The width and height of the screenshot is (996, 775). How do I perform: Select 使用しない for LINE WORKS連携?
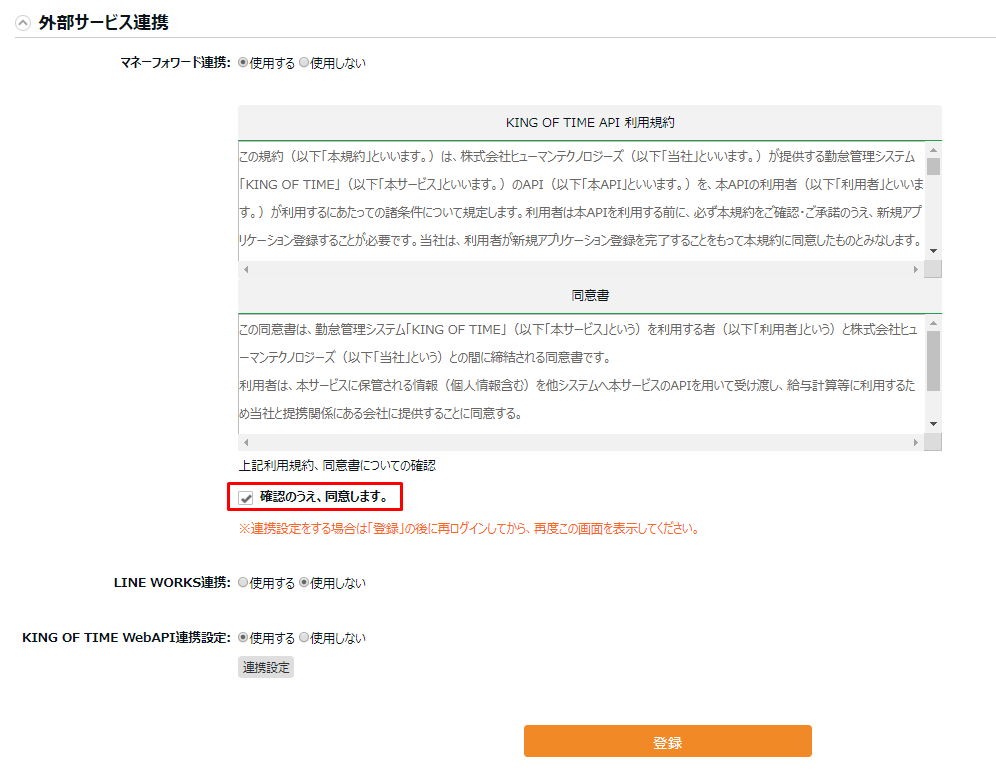point(304,582)
